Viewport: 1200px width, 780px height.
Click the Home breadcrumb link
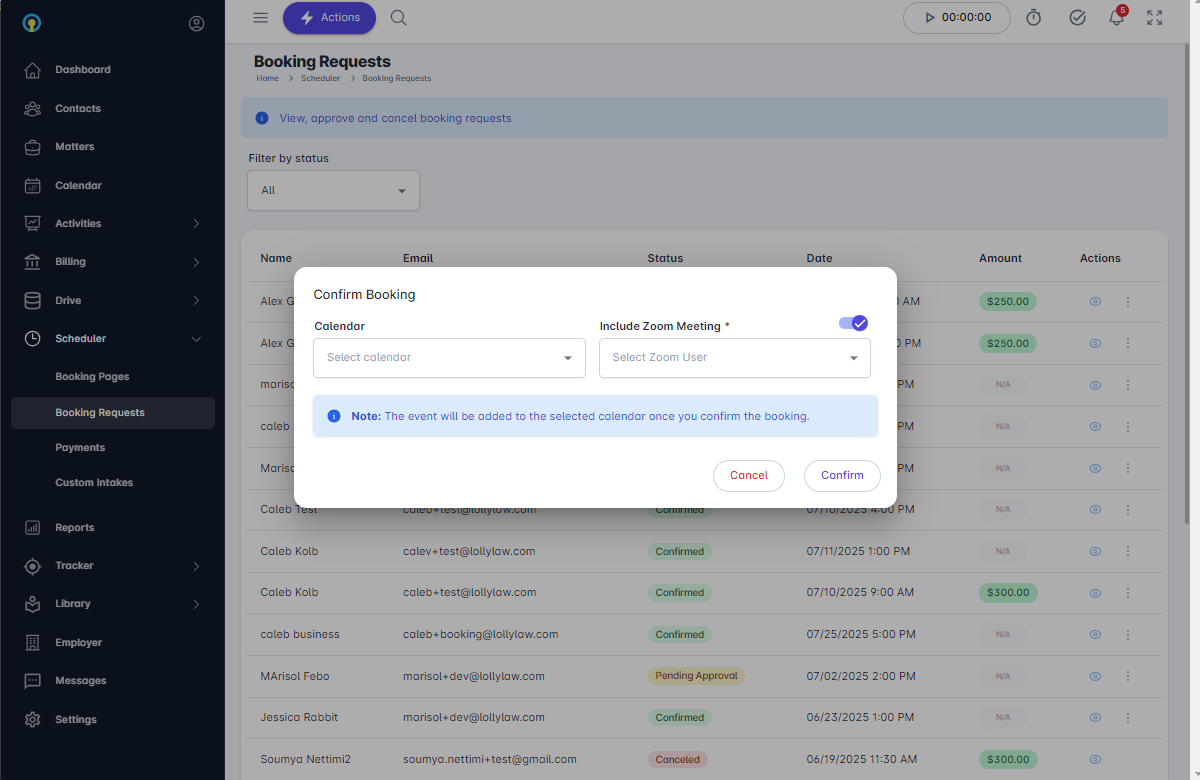(x=267, y=78)
